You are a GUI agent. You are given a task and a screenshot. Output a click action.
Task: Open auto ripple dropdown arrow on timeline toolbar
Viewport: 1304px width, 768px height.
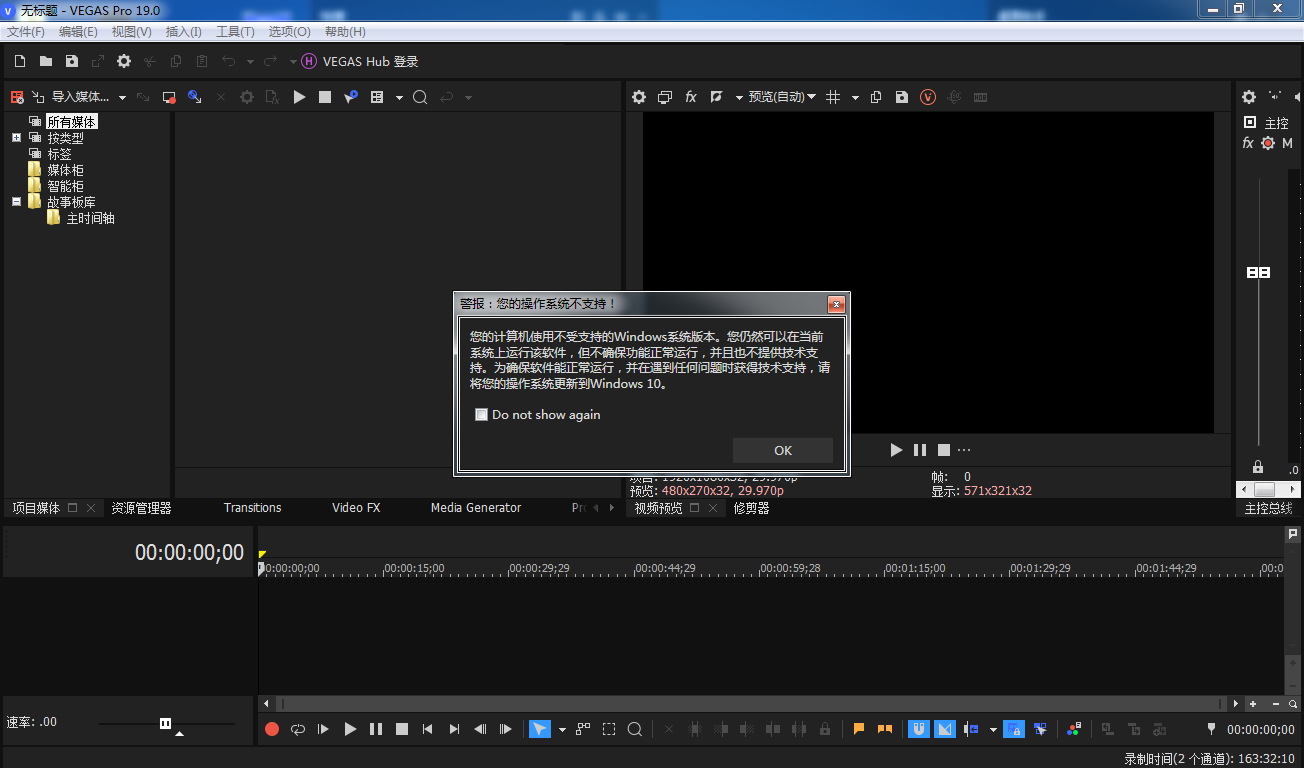tap(993, 730)
